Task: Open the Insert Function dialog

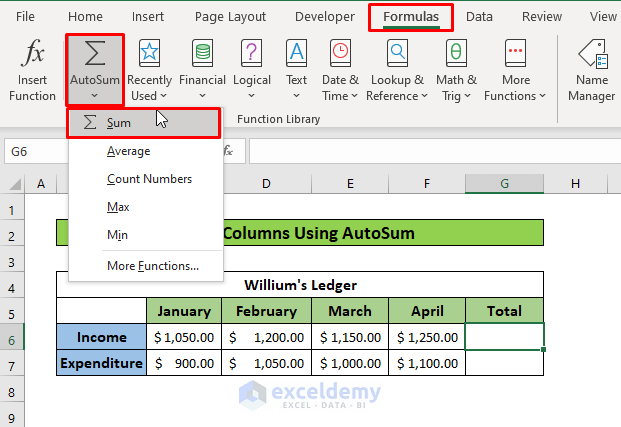Action: [x=32, y=71]
